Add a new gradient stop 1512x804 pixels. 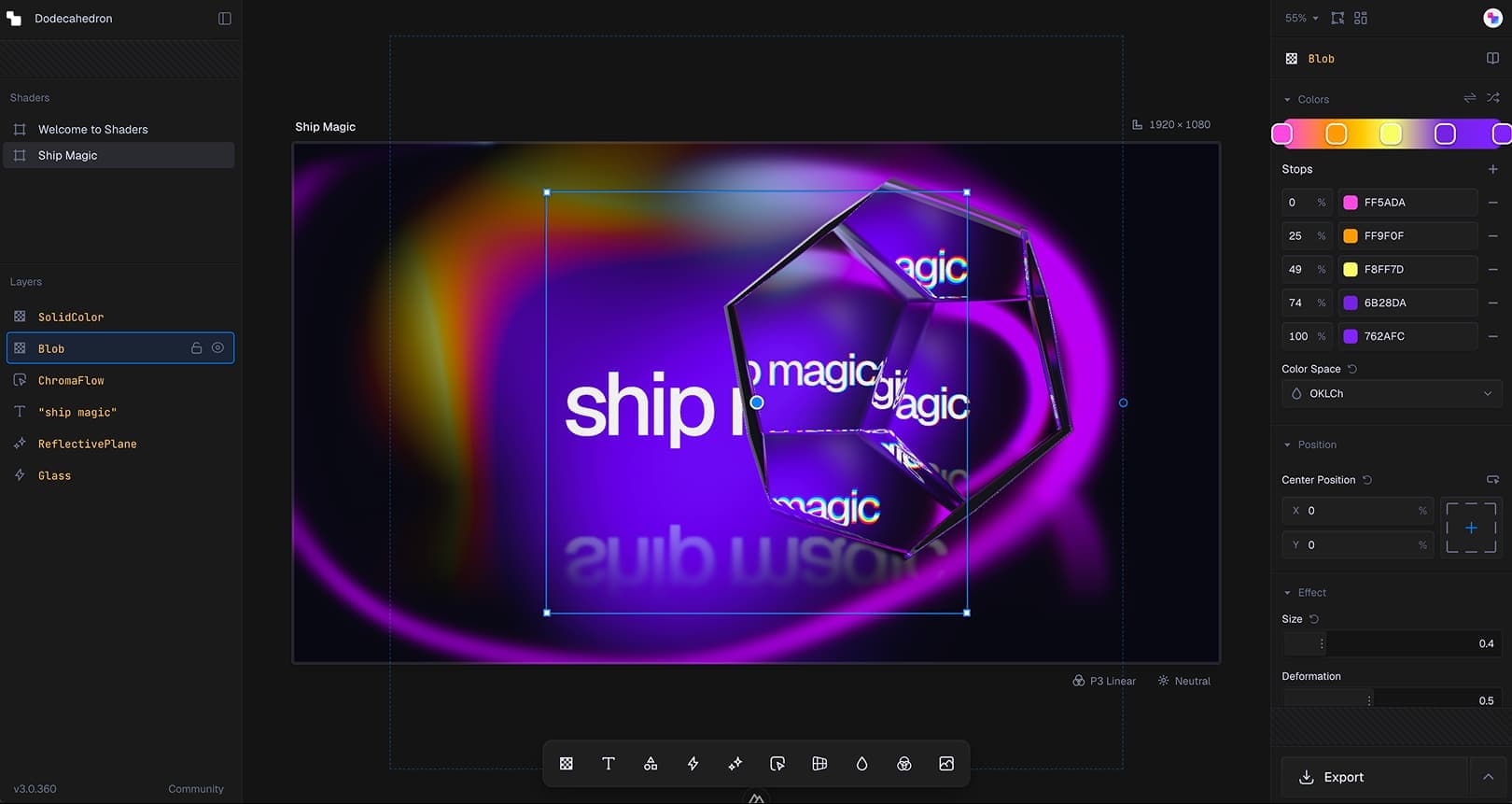pos(1492,169)
